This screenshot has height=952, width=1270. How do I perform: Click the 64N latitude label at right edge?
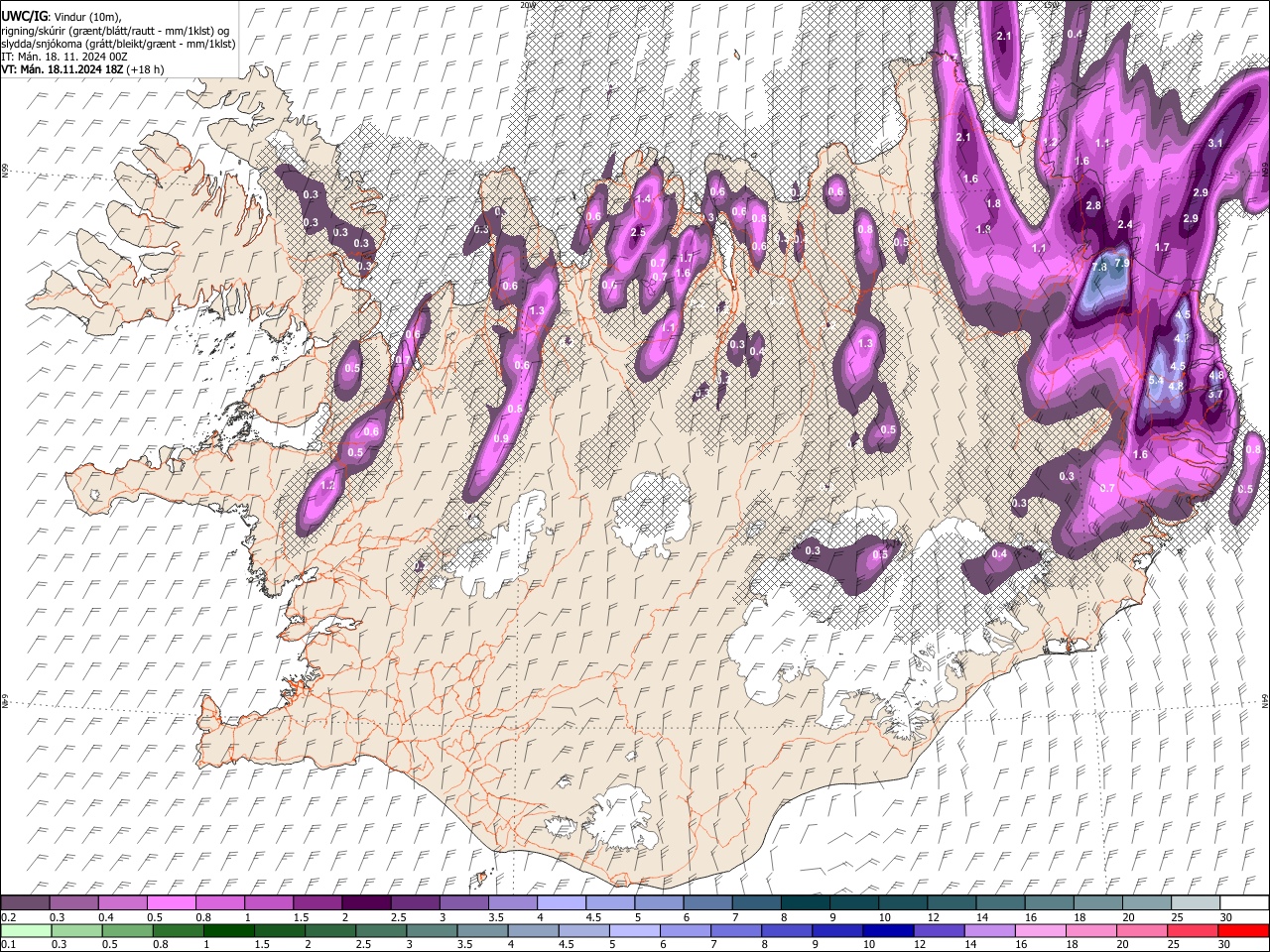pos(1265,700)
